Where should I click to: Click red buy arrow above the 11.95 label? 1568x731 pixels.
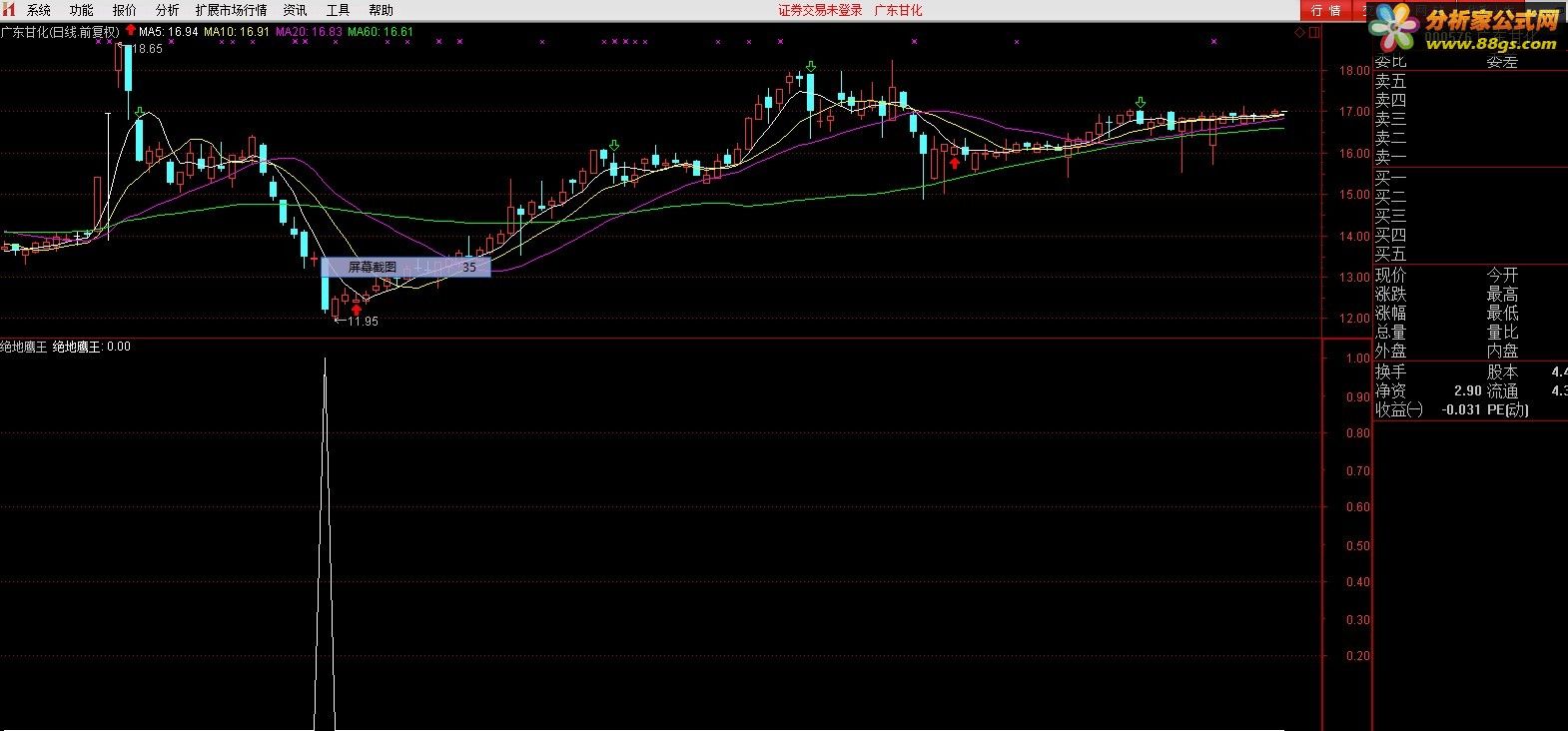coord(357,310)
